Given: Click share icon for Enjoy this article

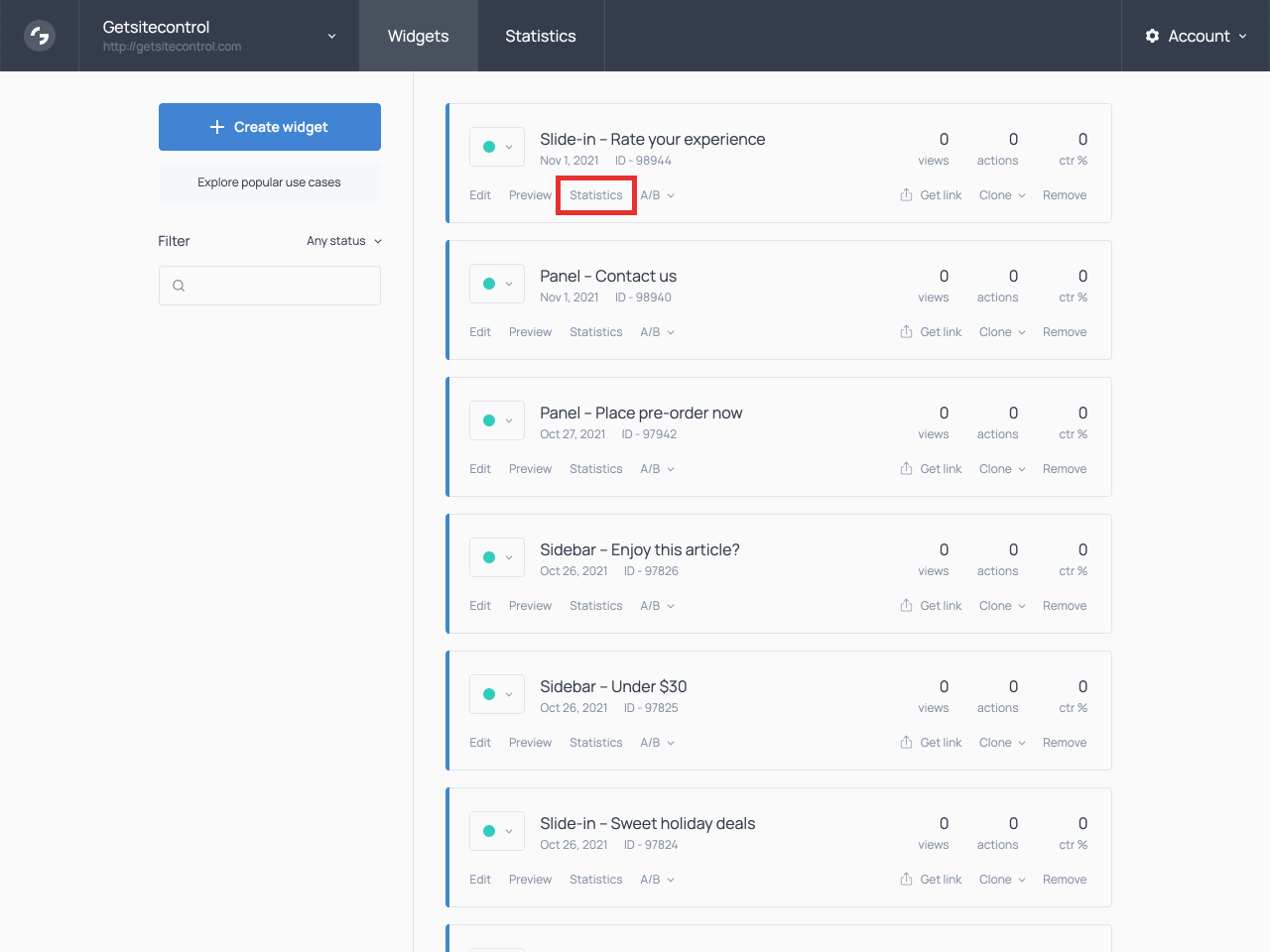Looking at the screenshot, I should [x=906, y=606].
